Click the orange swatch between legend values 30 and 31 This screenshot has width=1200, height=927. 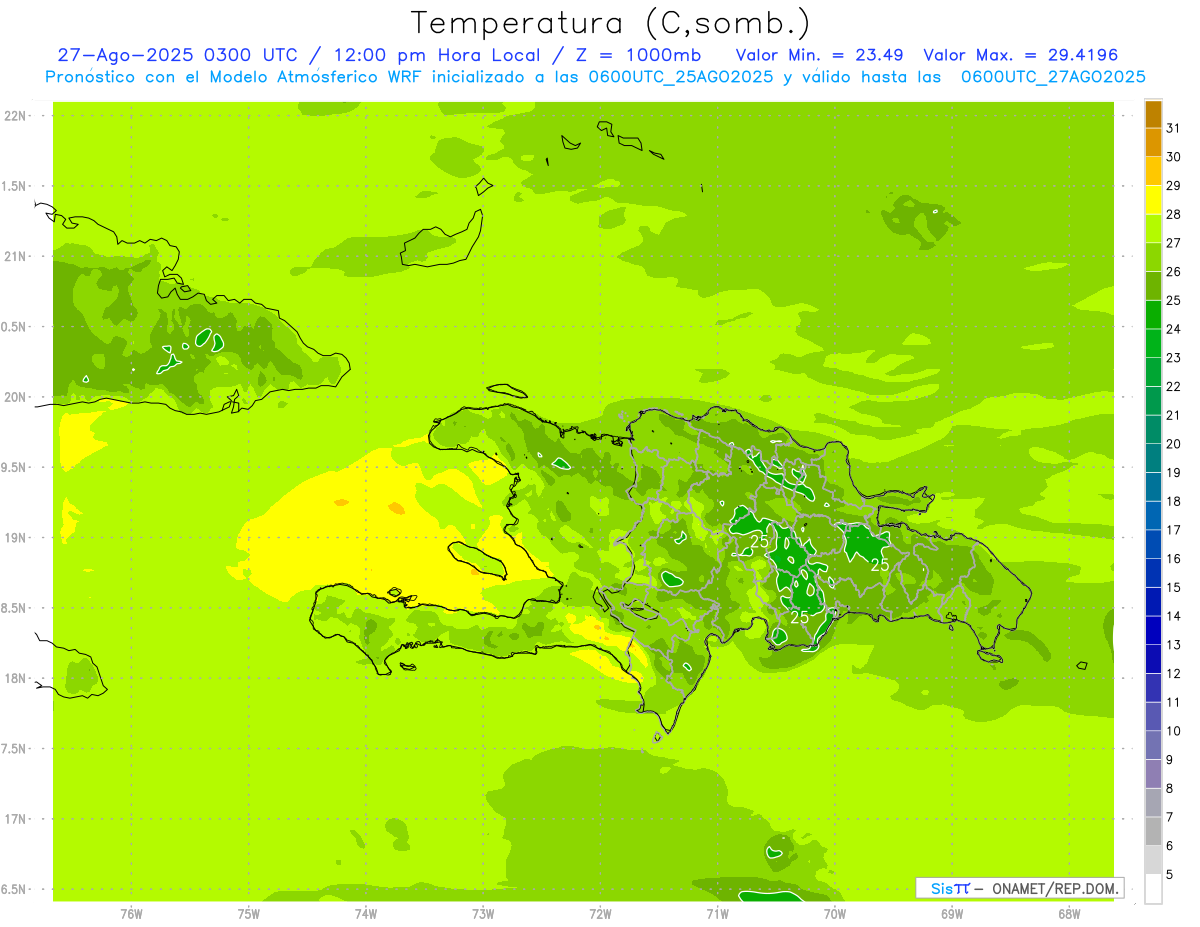click(1153, 143)
